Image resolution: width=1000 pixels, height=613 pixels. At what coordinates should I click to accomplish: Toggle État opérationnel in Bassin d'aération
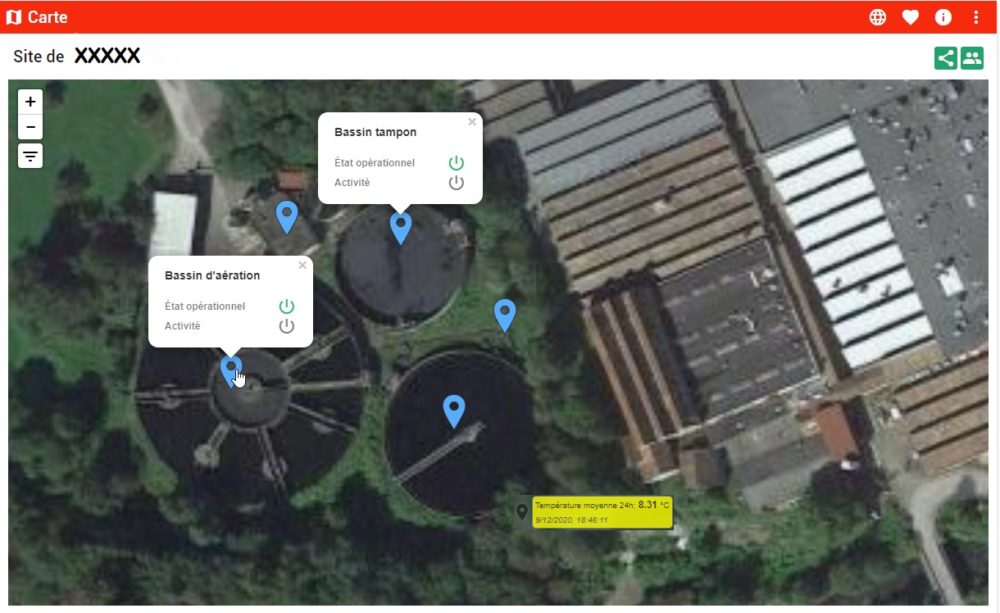pos(286,306)
